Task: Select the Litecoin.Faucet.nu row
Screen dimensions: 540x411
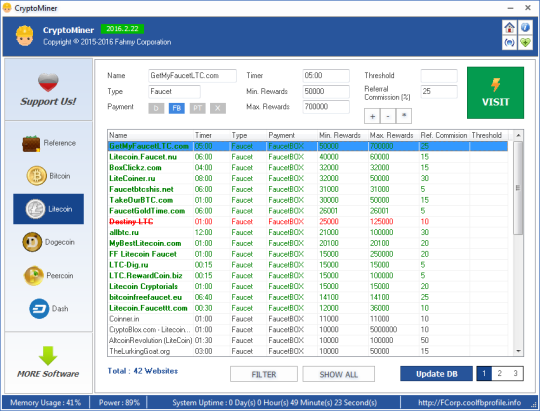Action: (x=308, y=157)
